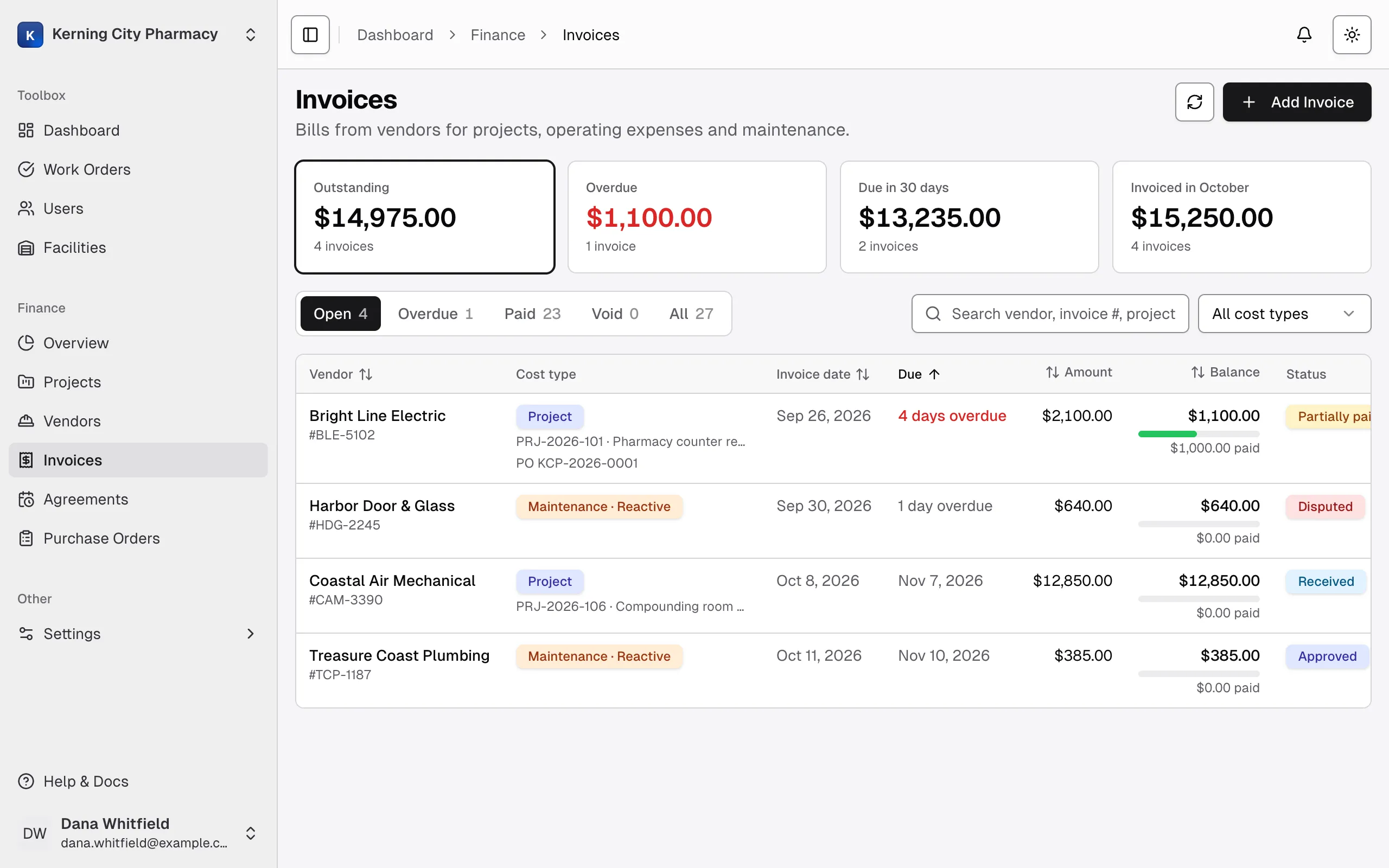The height and width of the screenshot is (868, 1389).
Task: Sort by the Amount column
Action: pos(1079,372)
